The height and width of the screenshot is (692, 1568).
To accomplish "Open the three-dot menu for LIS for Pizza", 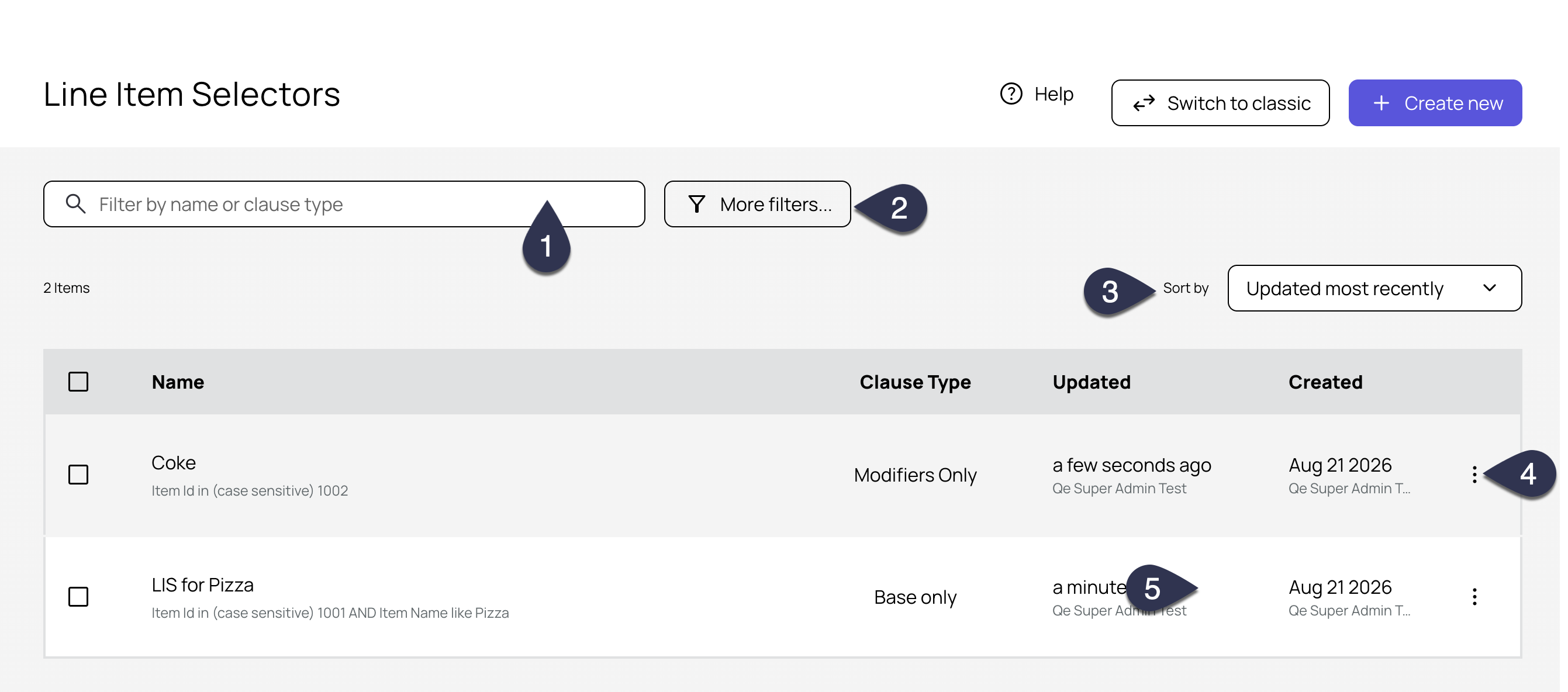I will tap(1474, 597).
